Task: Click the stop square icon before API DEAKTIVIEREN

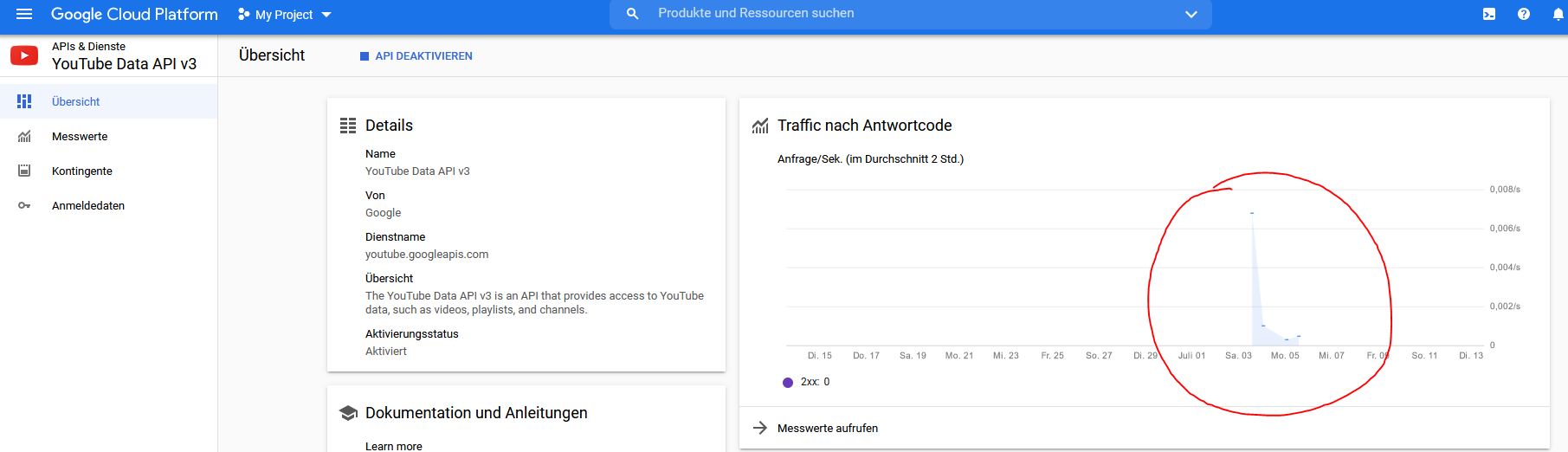Action: [x=365, y=56]
